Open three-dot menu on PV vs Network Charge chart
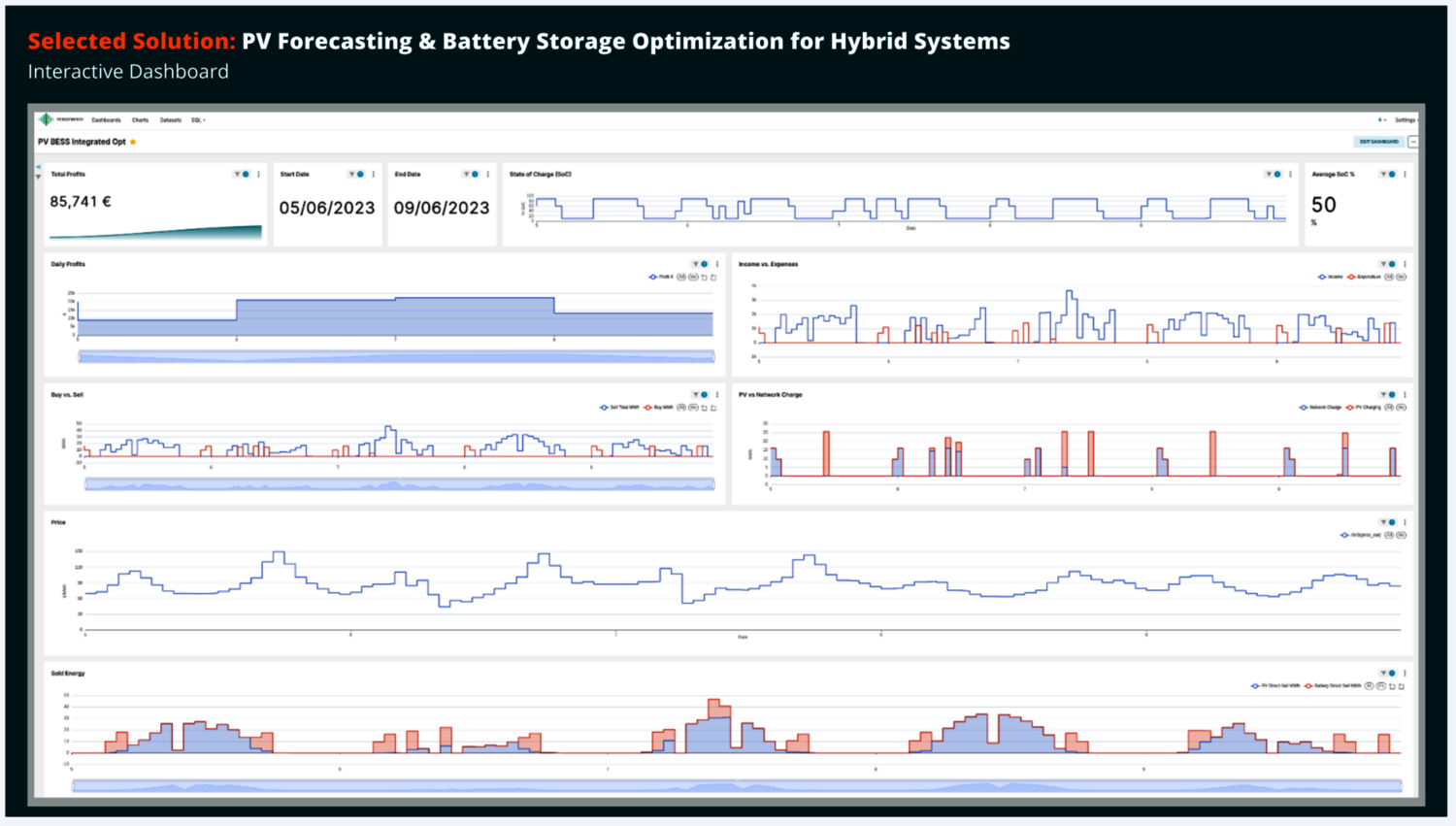1456x826 pixels. 1405,395
